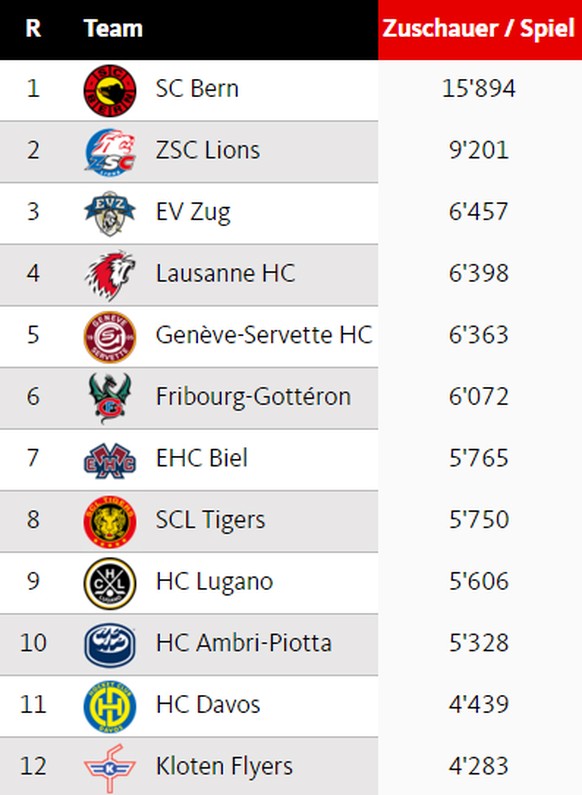Click the SC Bern bear logo

(110, 90)
